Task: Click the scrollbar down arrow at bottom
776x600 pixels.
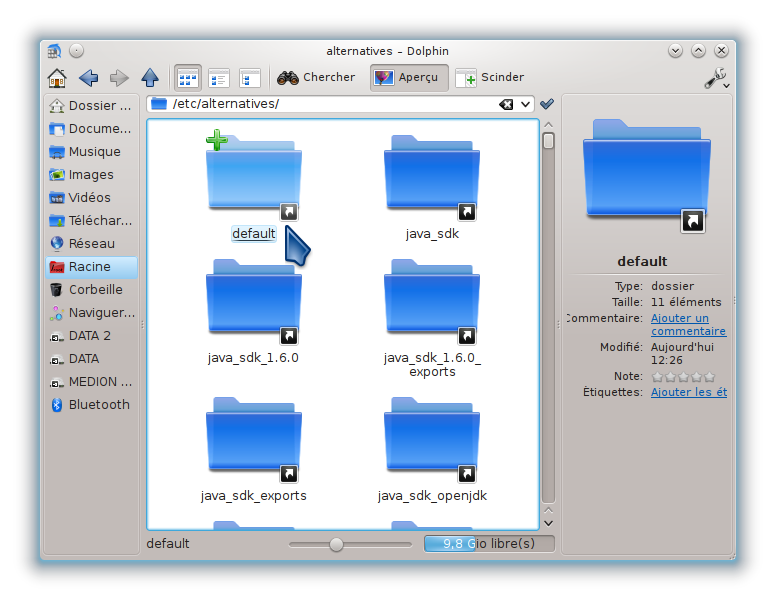Action: tap(548, 523)
